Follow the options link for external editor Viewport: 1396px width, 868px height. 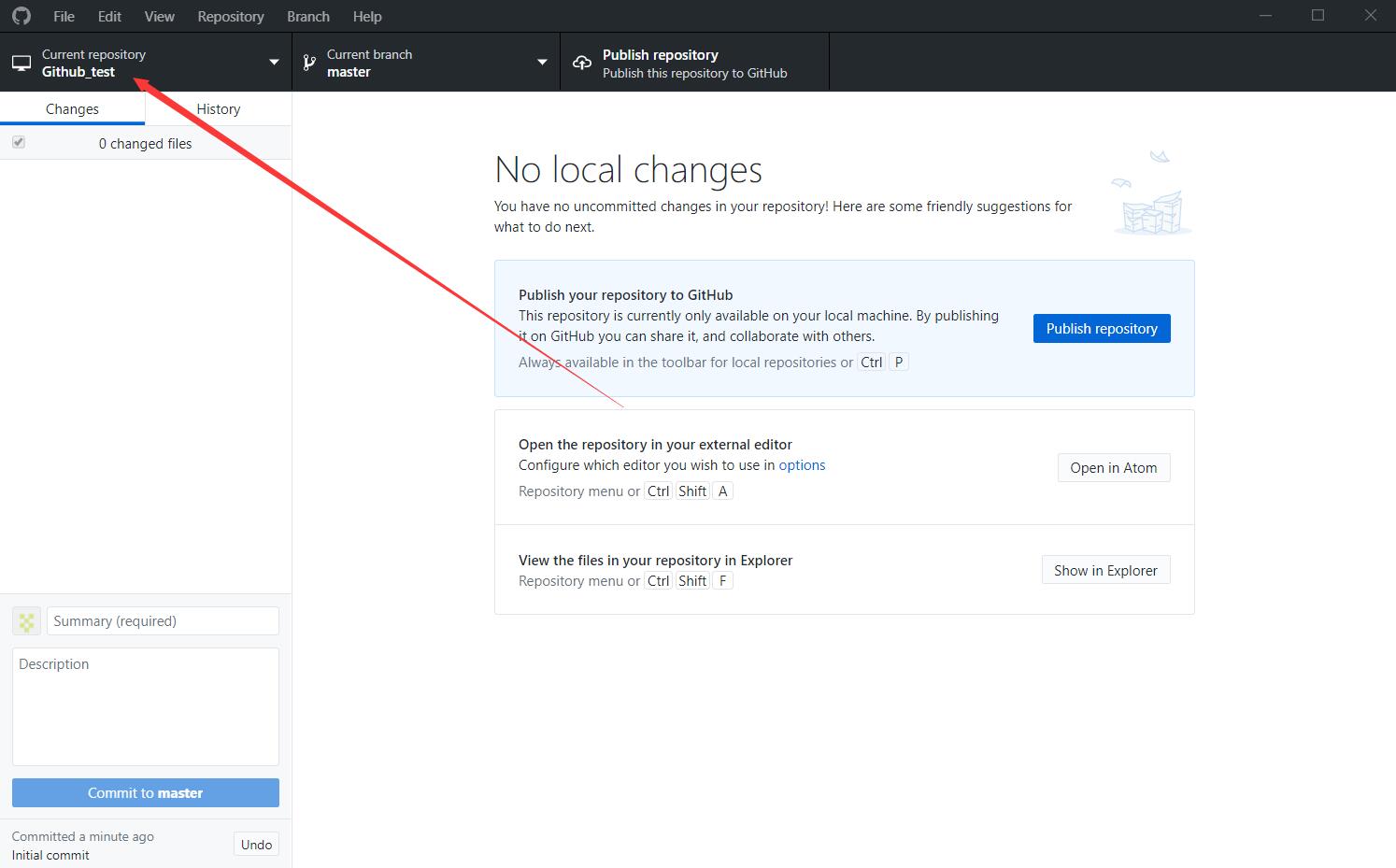802,464
